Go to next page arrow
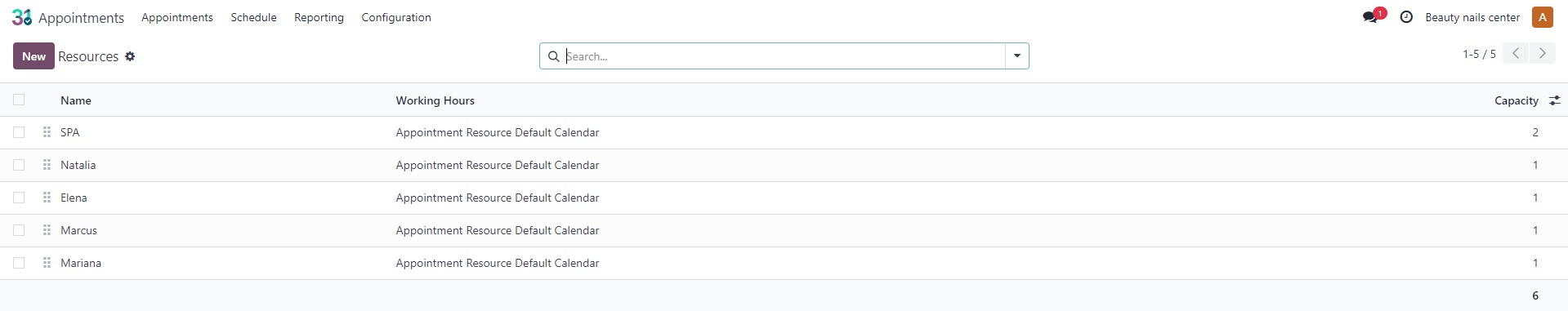The image size is (1568, 311). click(1543, 54)
